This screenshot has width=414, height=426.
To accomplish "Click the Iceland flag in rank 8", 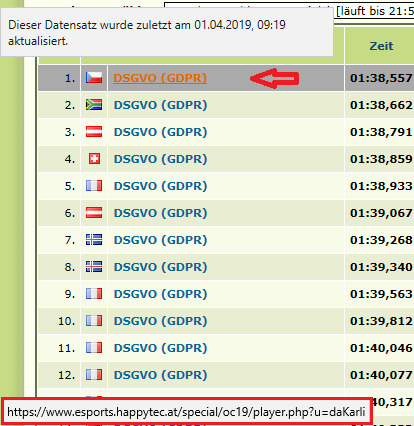I will click(x=94, y=267).
